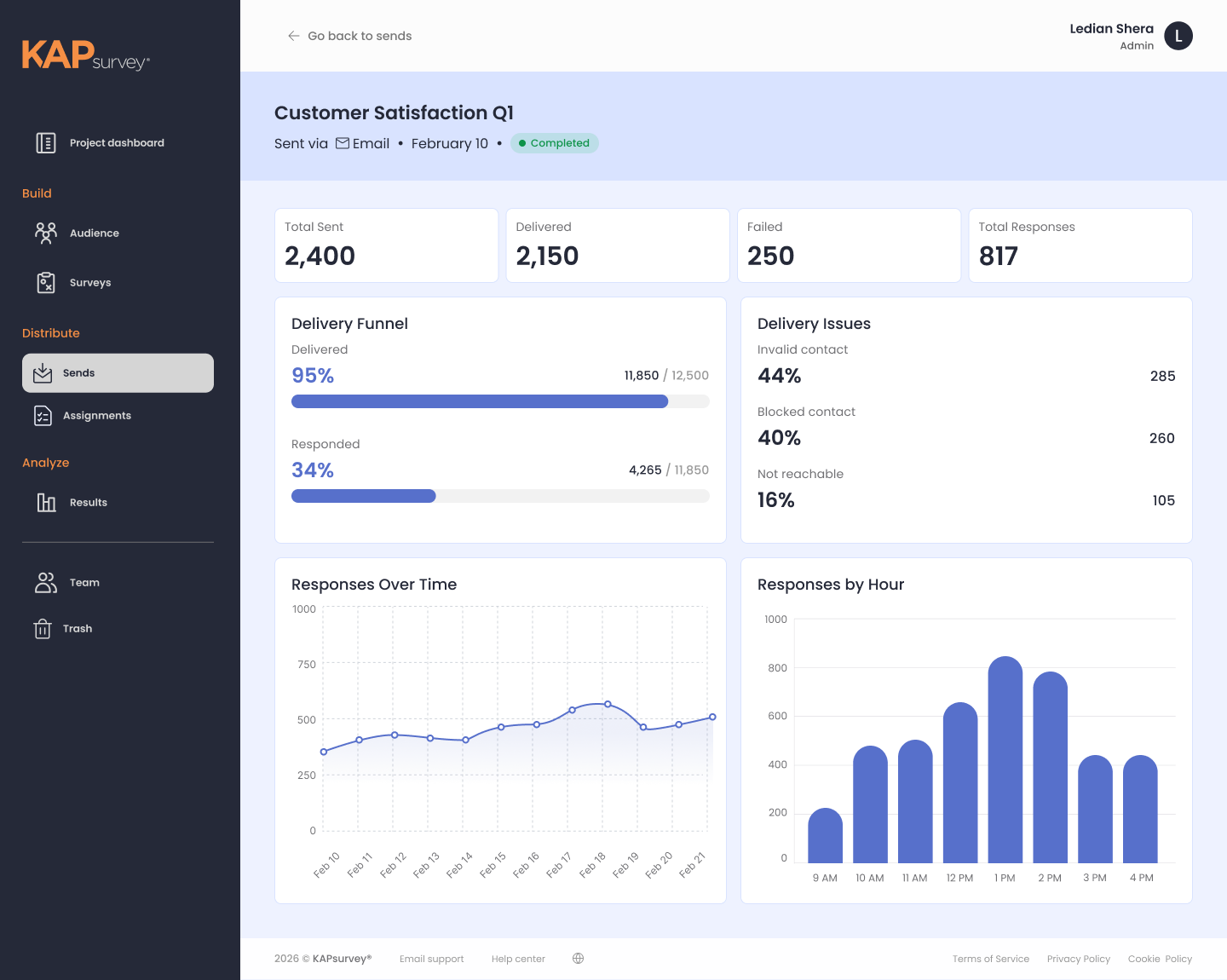Click the Delivery Funnel heading
1227x980 pixels.
tap(349, 324)
